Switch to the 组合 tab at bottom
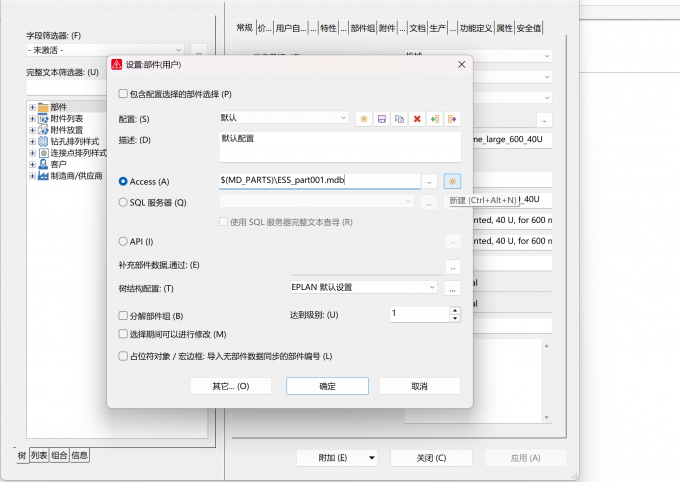The height and width of the screenshot is (482, 680). [59, 456]
